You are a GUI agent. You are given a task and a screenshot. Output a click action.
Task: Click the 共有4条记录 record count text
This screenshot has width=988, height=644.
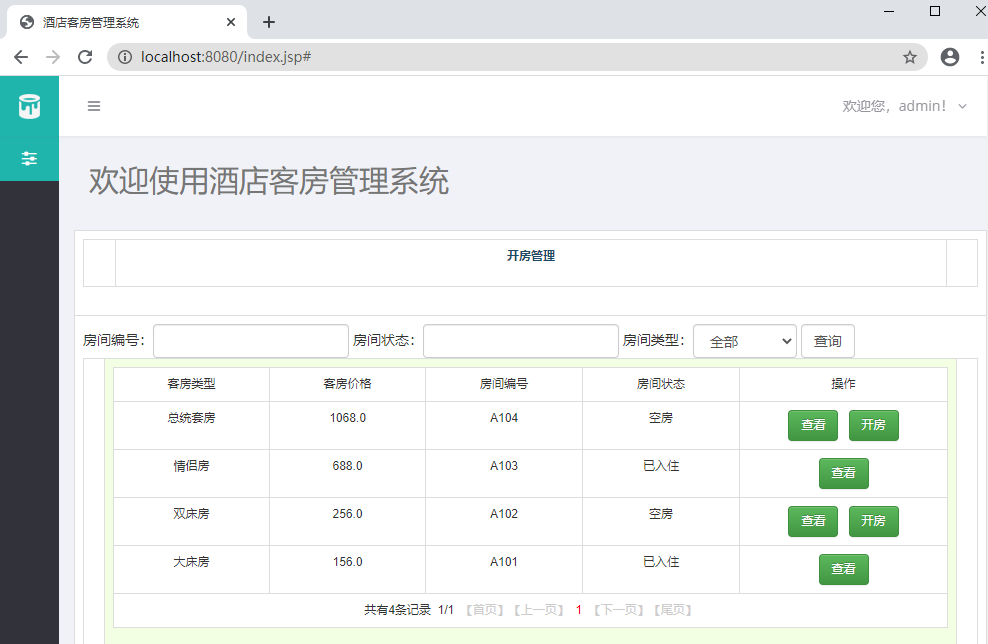click(398, 610)
